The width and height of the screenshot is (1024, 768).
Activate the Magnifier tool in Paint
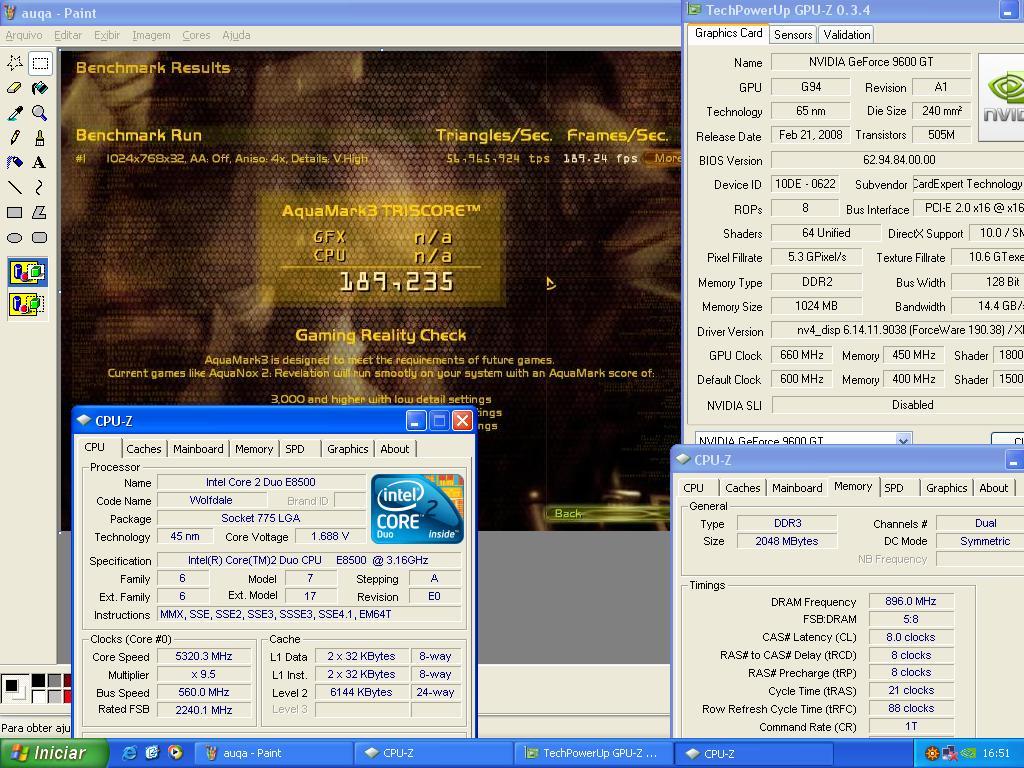tap(40, 113)
